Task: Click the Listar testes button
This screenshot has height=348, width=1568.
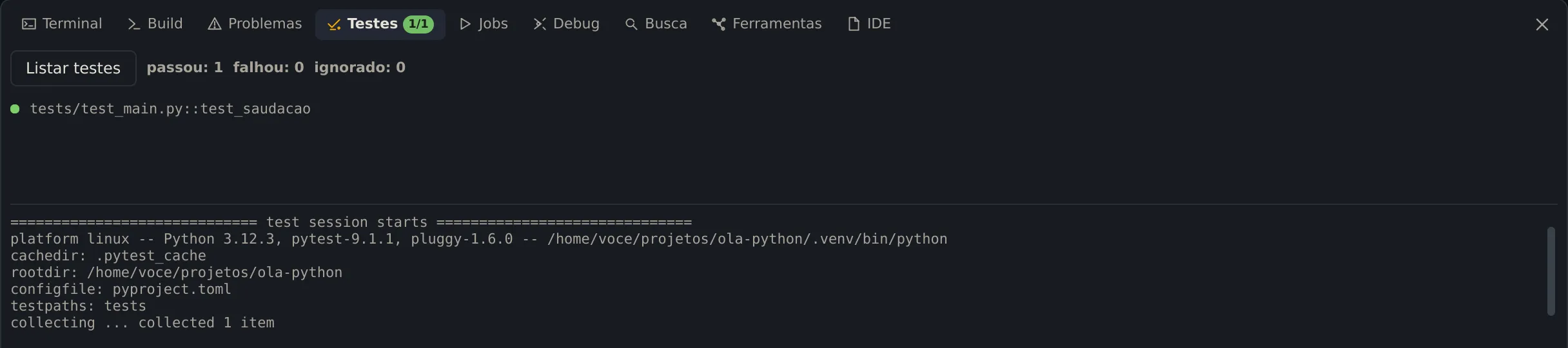Action: coord(73,68)
